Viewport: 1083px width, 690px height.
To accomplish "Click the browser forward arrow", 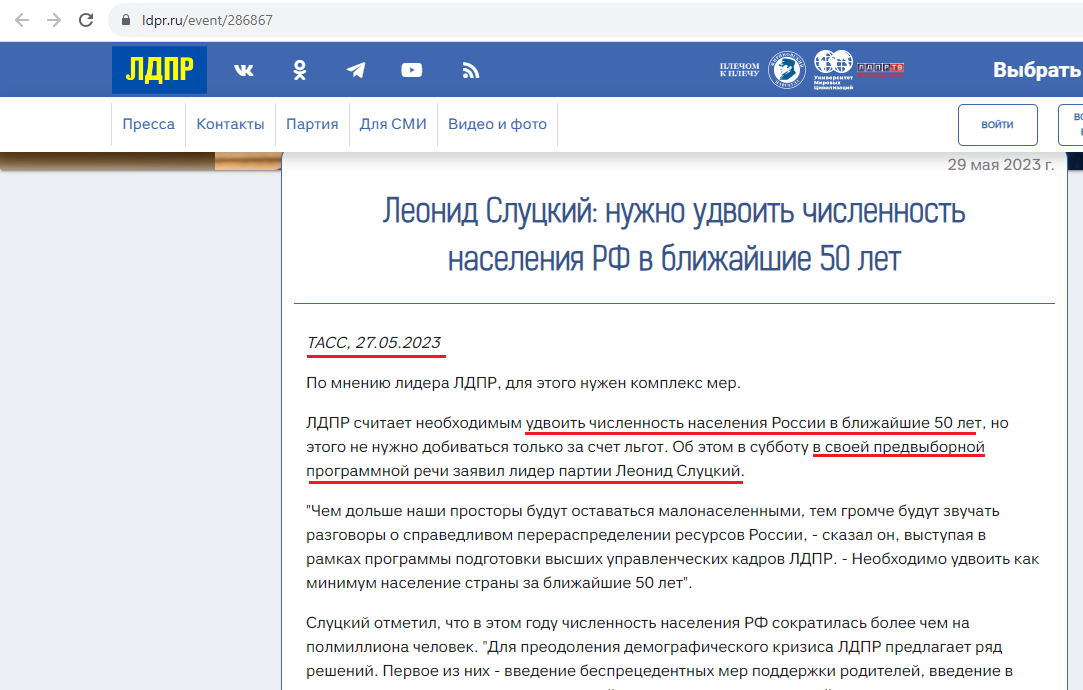I will pos(54,20).
